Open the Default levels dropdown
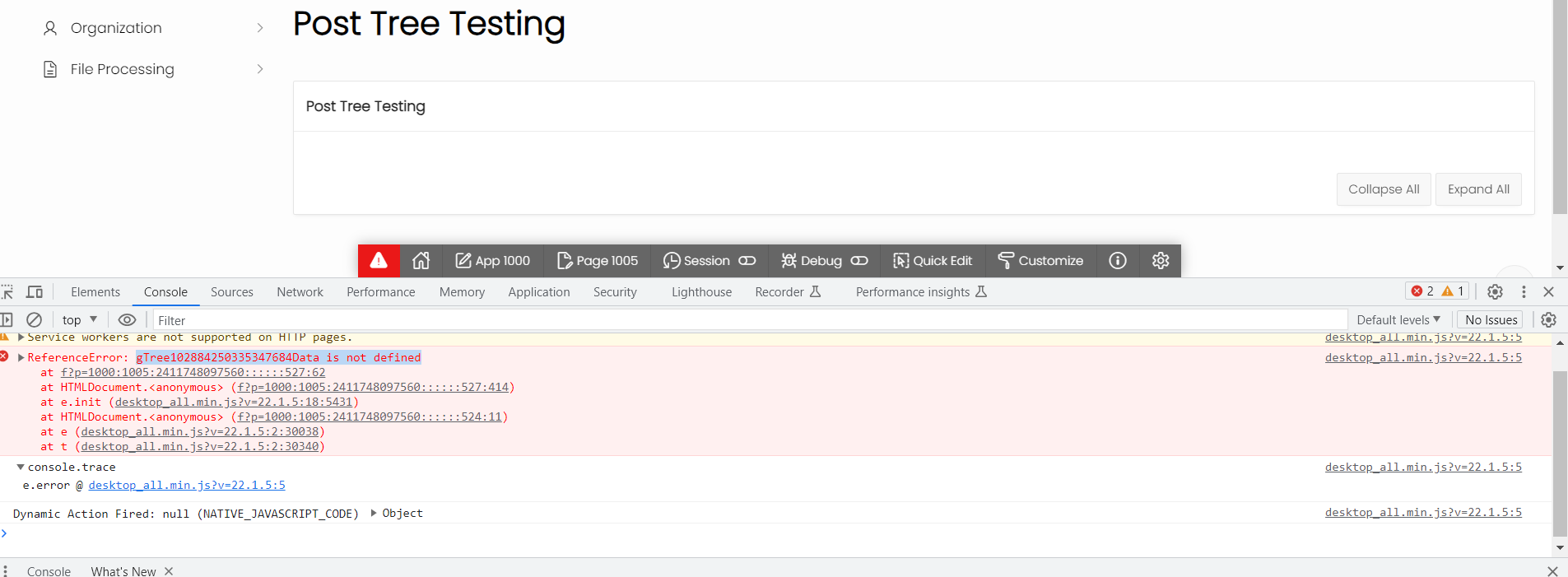The height and width of the screenshot is (577, 1568). 1398,320
